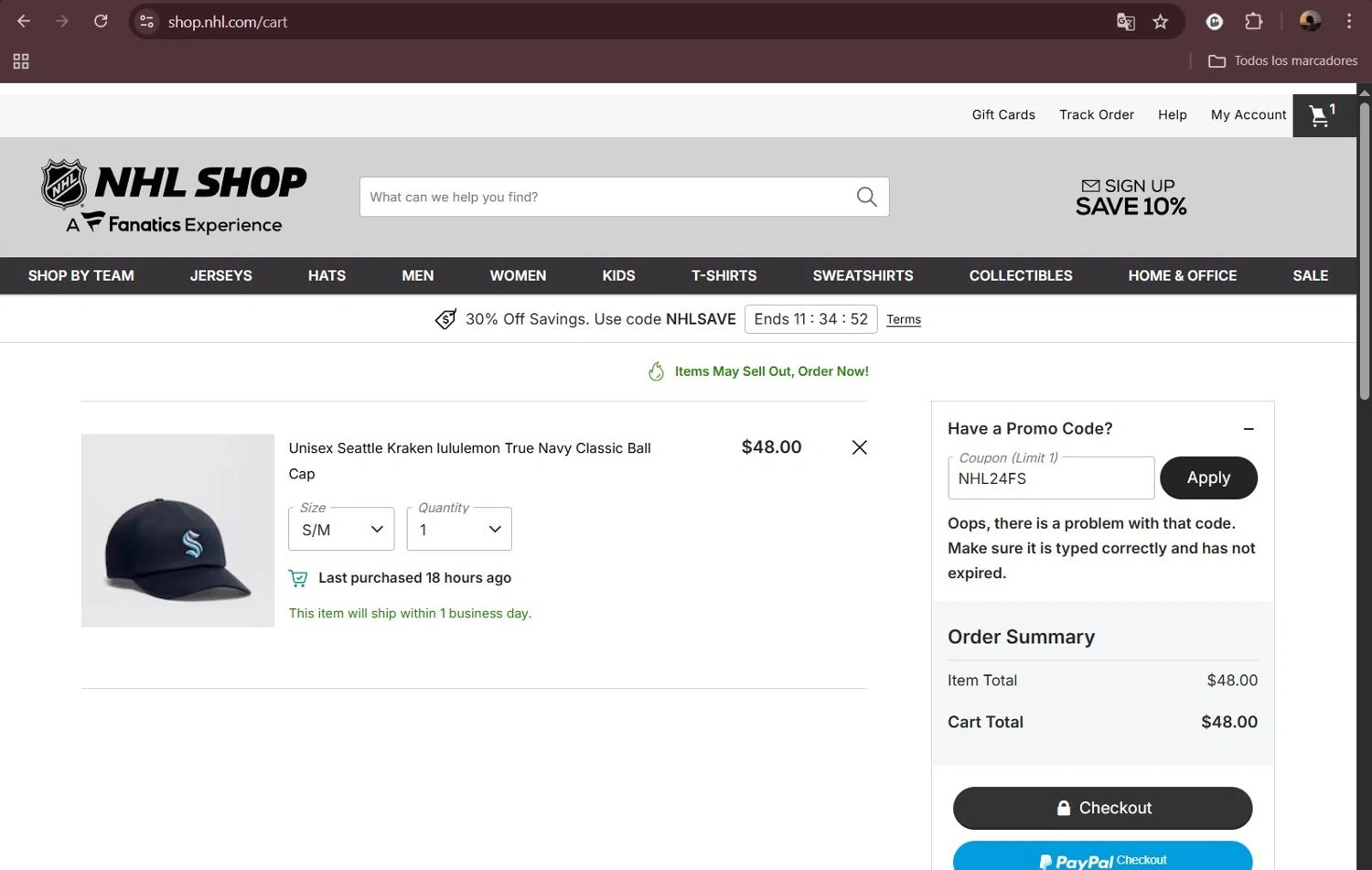1372x870 pixels.
Task: Click the translate page icon
Action: tap(1126, 22)
